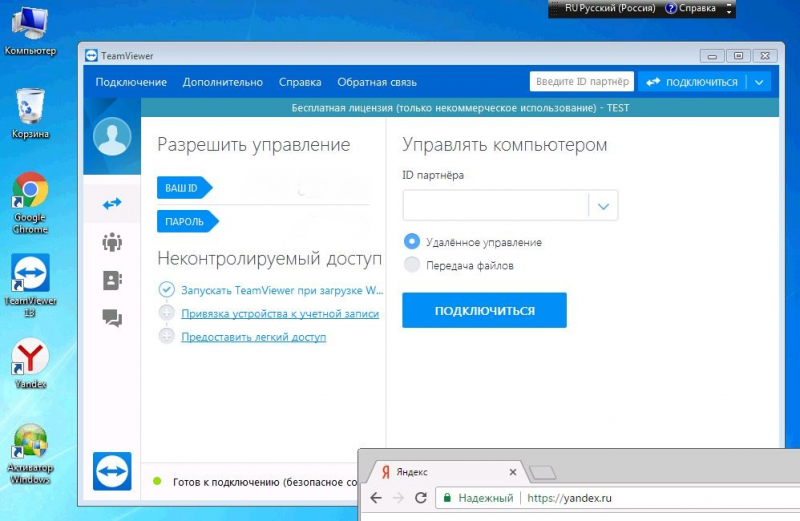Click the Готов к подключению status text
The height and width of the screenshot is (521, 800).
(x=265, y=482)
